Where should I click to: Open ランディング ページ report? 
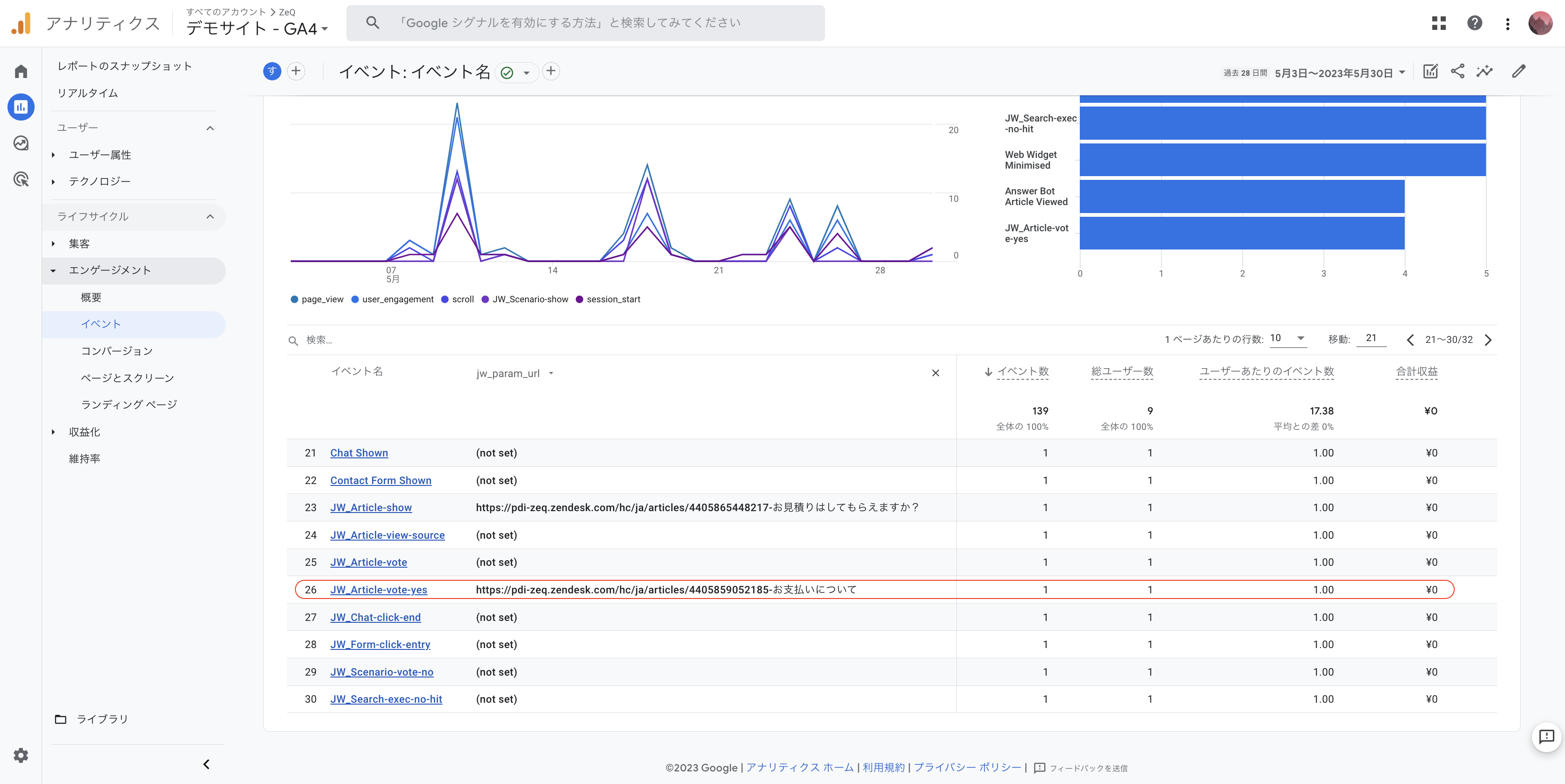click(x=129, y=405)
